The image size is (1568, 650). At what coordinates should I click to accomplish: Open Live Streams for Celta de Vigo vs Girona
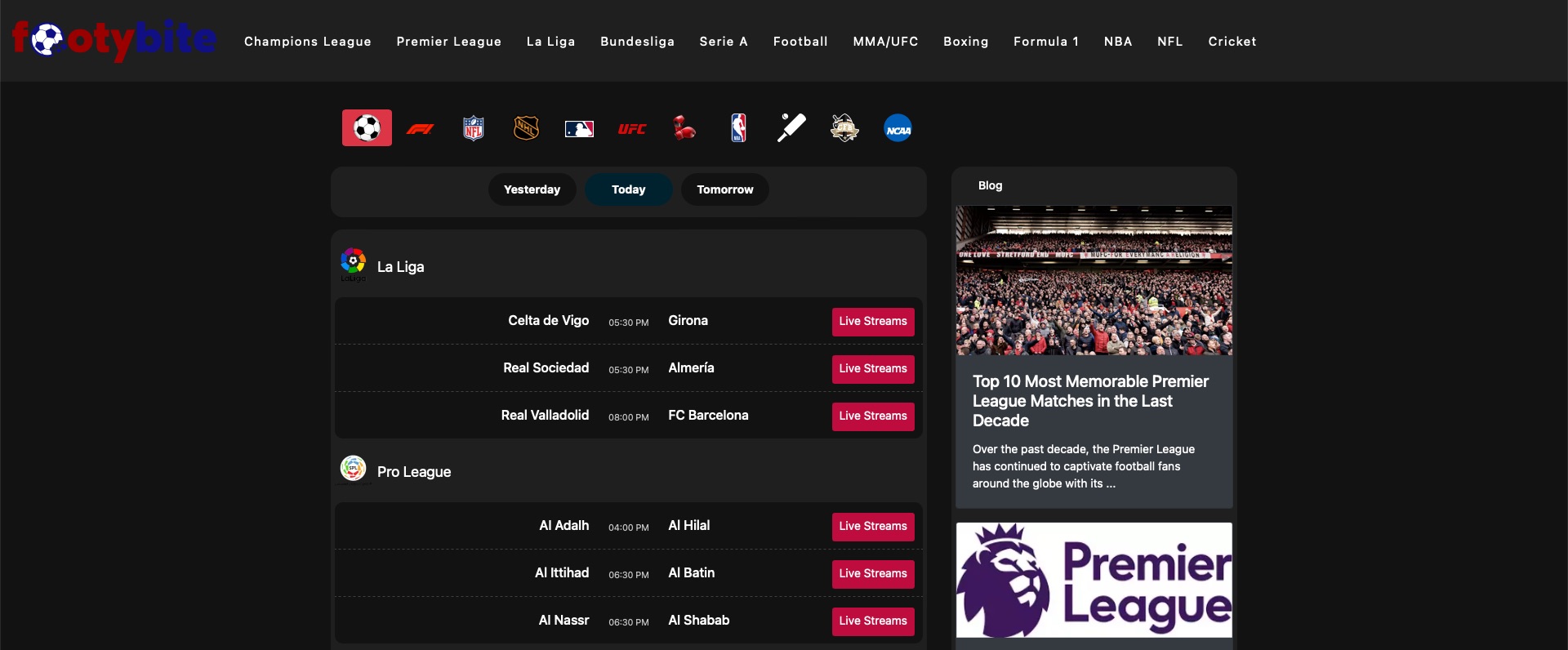873,322
